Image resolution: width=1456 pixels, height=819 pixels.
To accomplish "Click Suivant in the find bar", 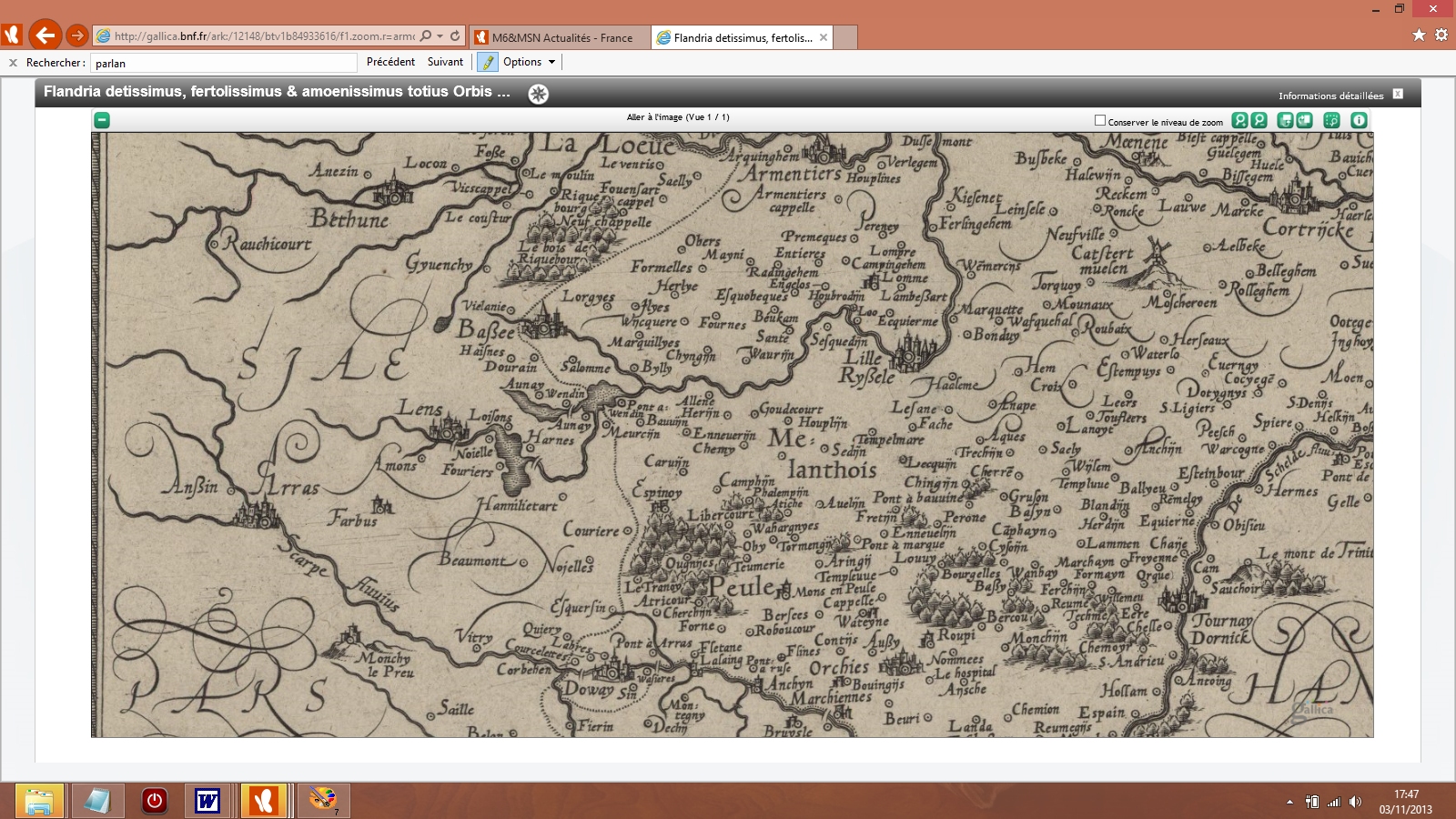I will (445, 62).
